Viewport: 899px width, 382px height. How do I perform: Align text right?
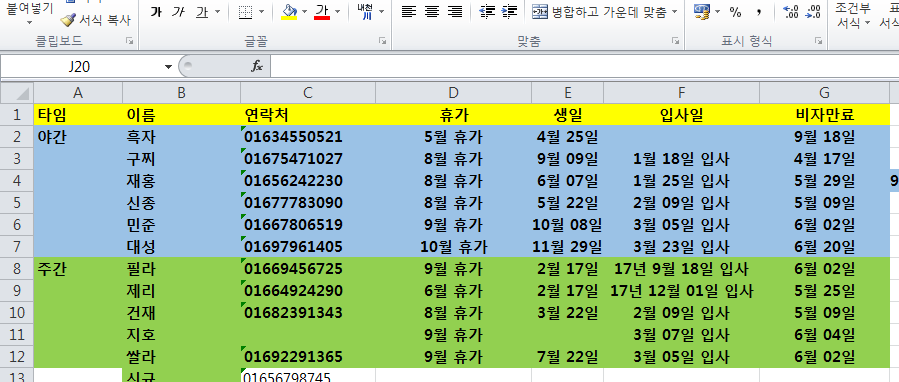[x=455, y=11]
